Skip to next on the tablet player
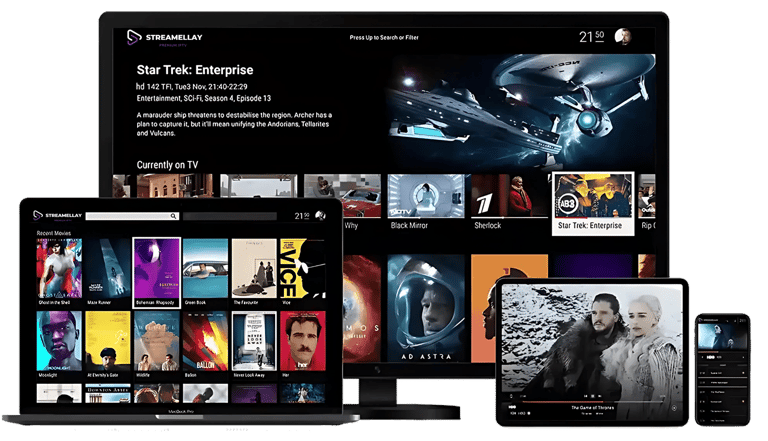This screenshot has height=441, width=768. coord(600,396)
